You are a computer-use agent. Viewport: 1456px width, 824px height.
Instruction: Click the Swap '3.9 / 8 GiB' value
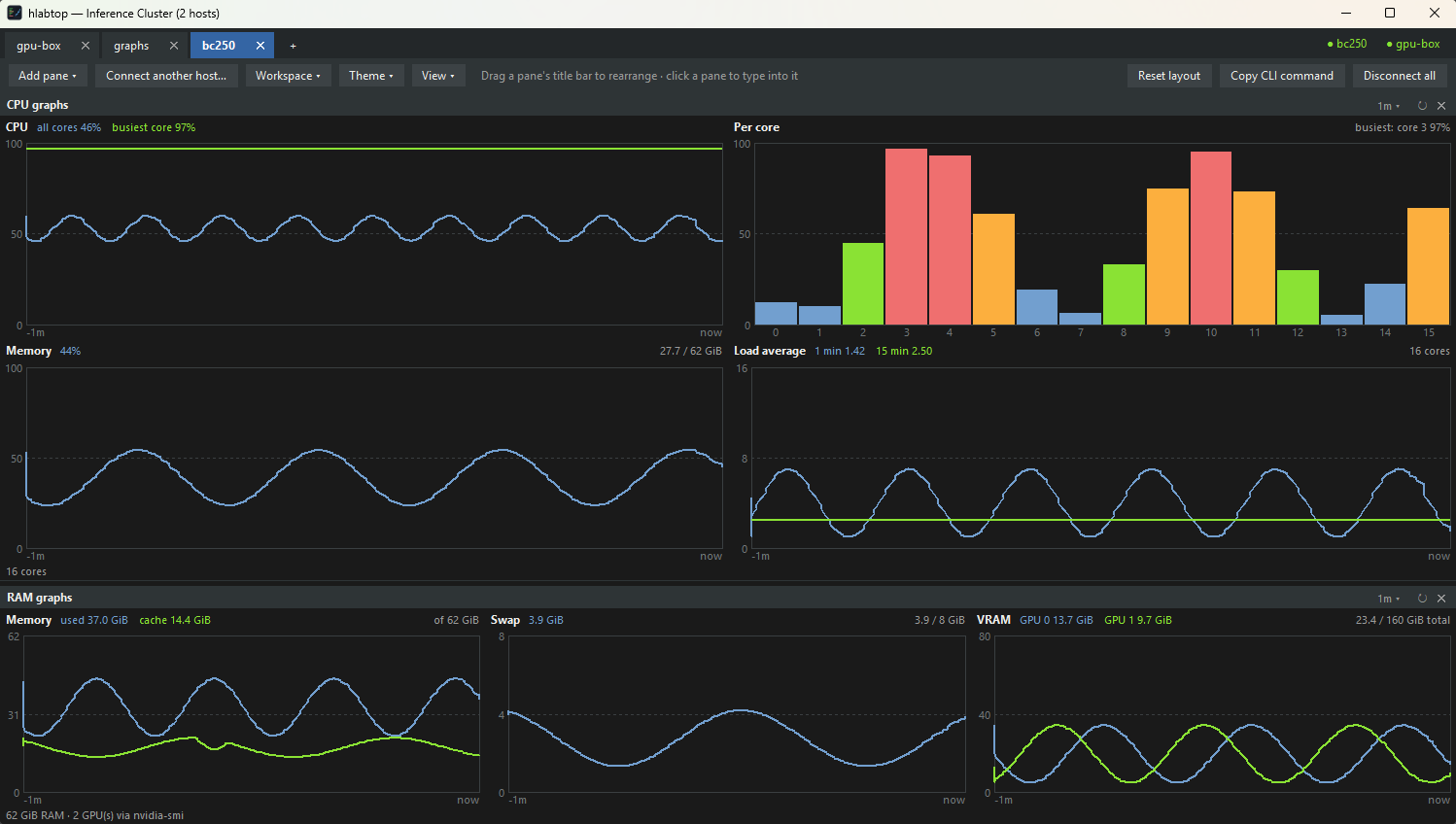pos(939,620)
